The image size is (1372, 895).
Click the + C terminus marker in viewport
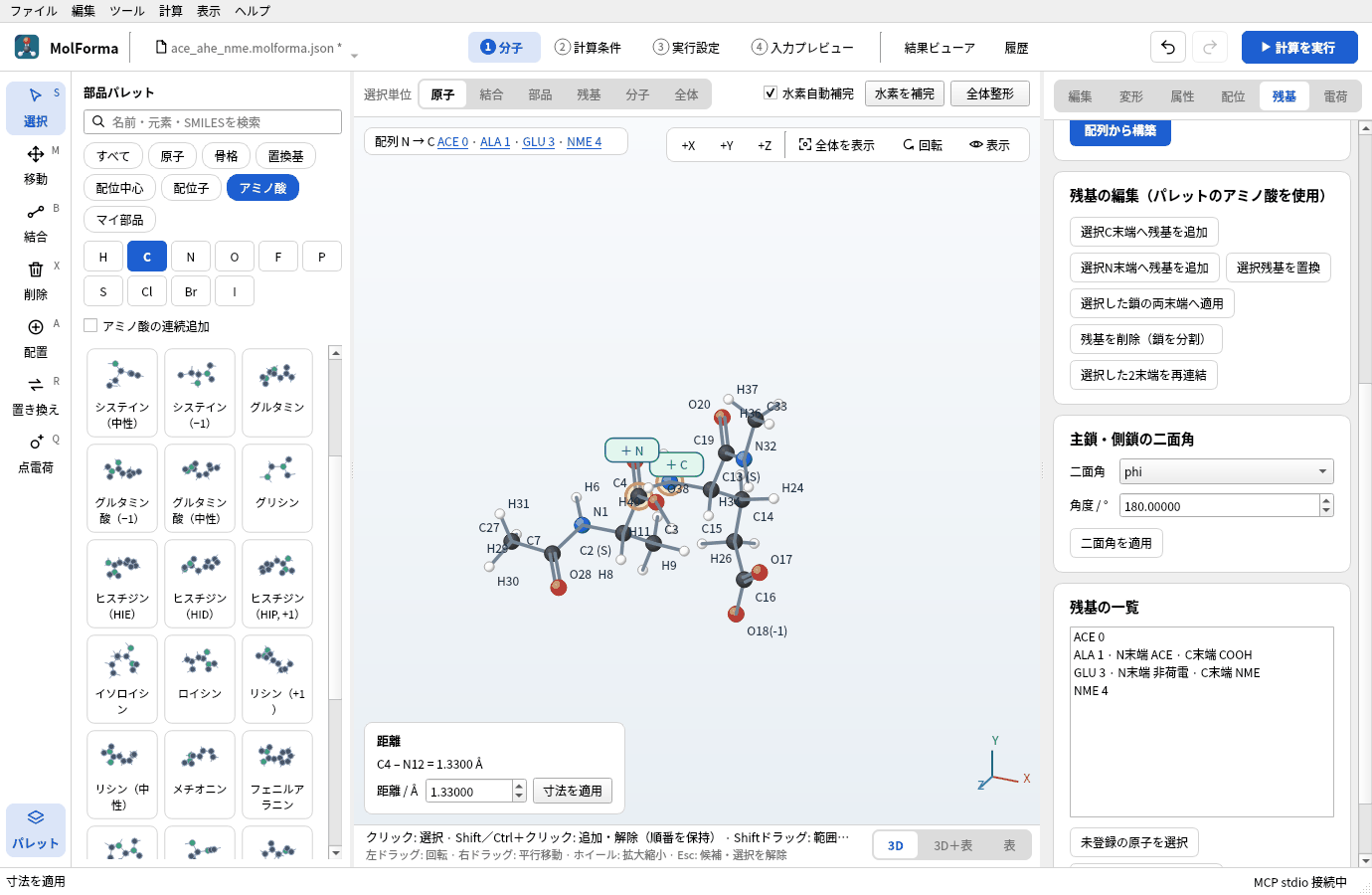(x=677, y=464)
